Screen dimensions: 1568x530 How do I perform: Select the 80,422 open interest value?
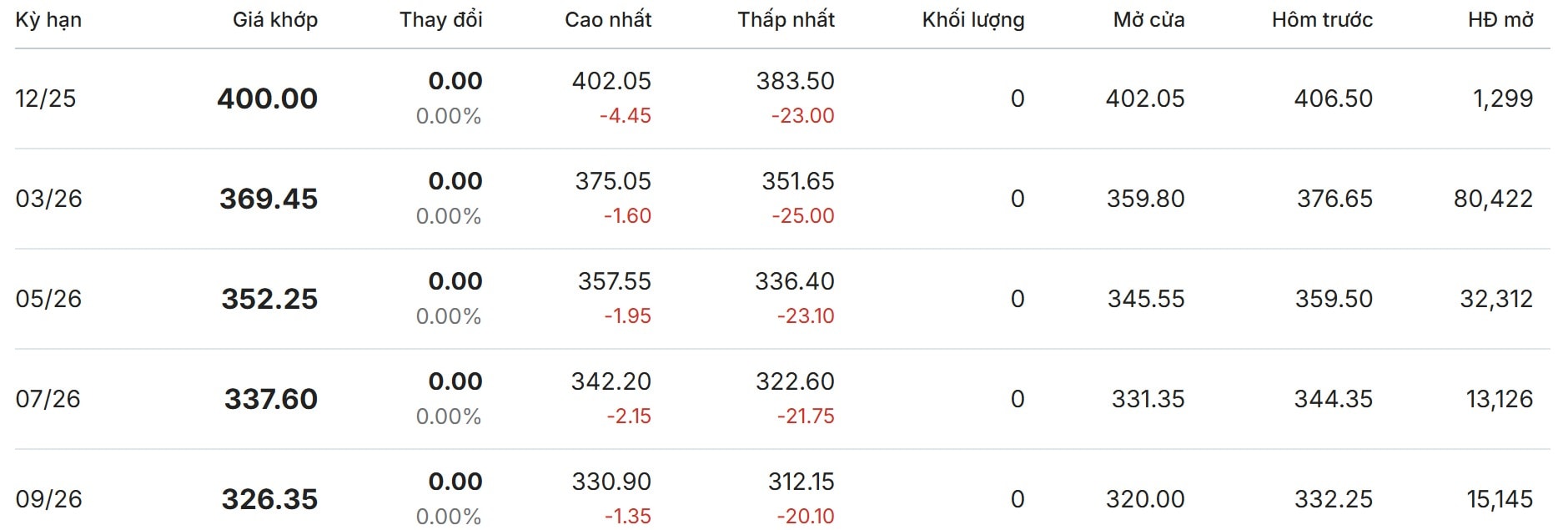click(x=1493, y=199)
